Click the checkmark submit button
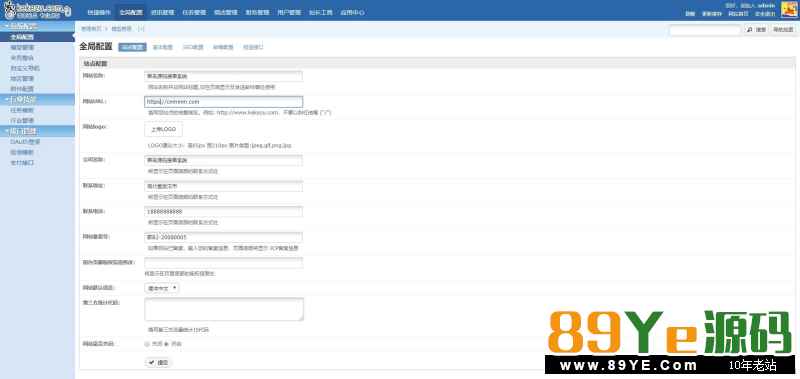This screenshot has height=379, width=800. (x=158, y=363)
